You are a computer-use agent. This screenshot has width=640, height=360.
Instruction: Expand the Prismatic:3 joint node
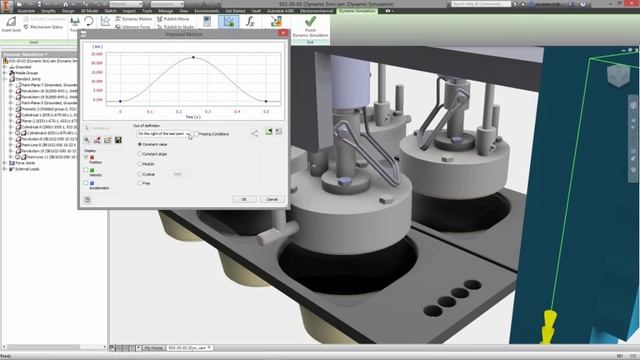tap(11, 109)
